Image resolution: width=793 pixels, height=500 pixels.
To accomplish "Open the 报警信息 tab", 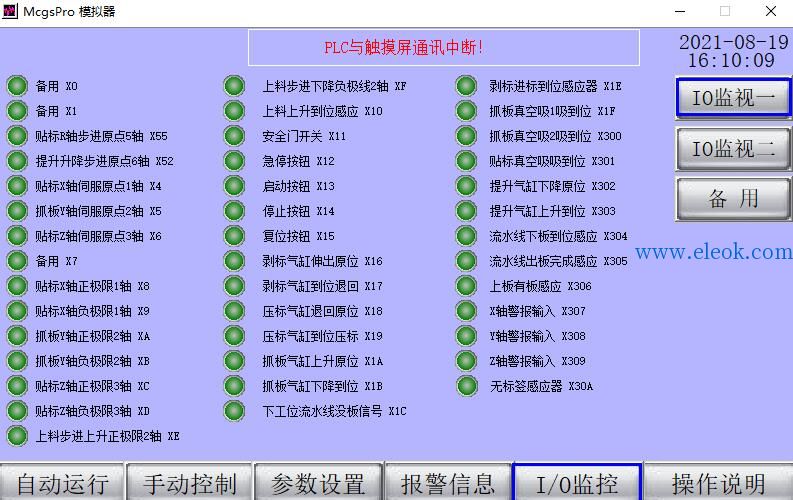I will (448, 482).
